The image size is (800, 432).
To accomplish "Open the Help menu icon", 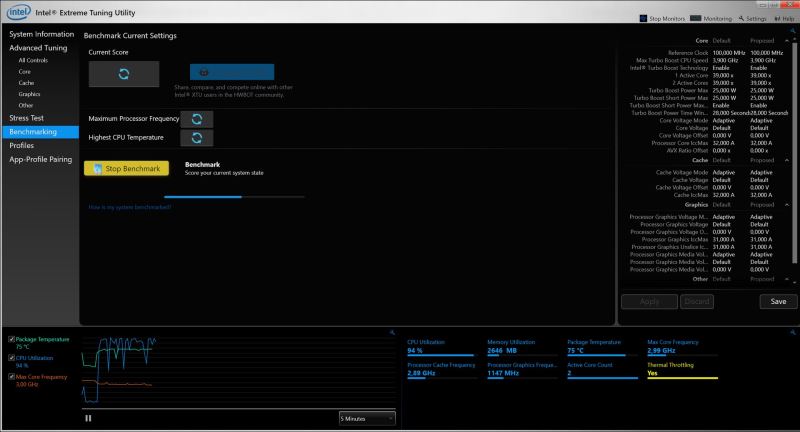I will 778,18.
